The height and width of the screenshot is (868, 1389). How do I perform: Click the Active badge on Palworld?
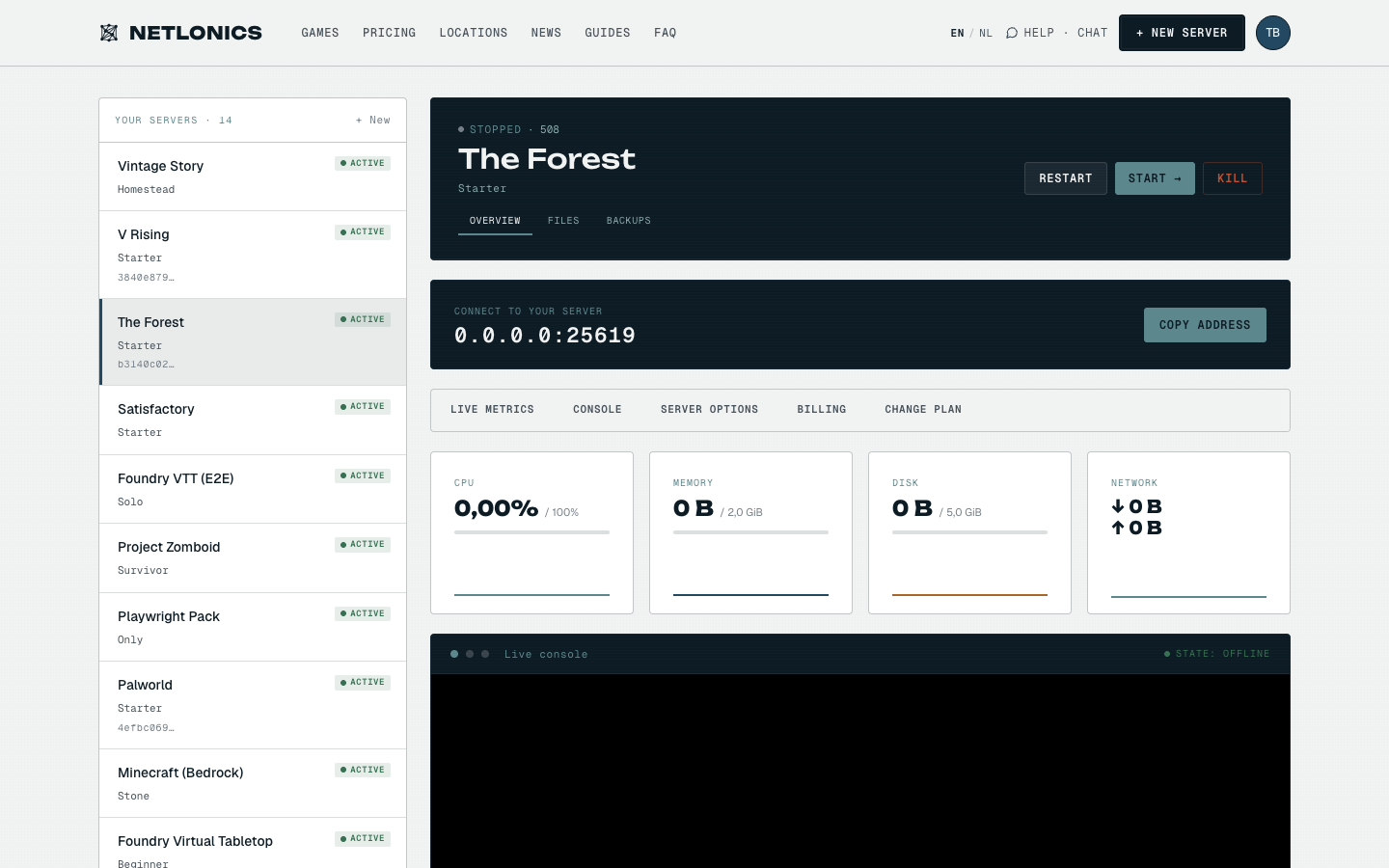pos(363,683)
